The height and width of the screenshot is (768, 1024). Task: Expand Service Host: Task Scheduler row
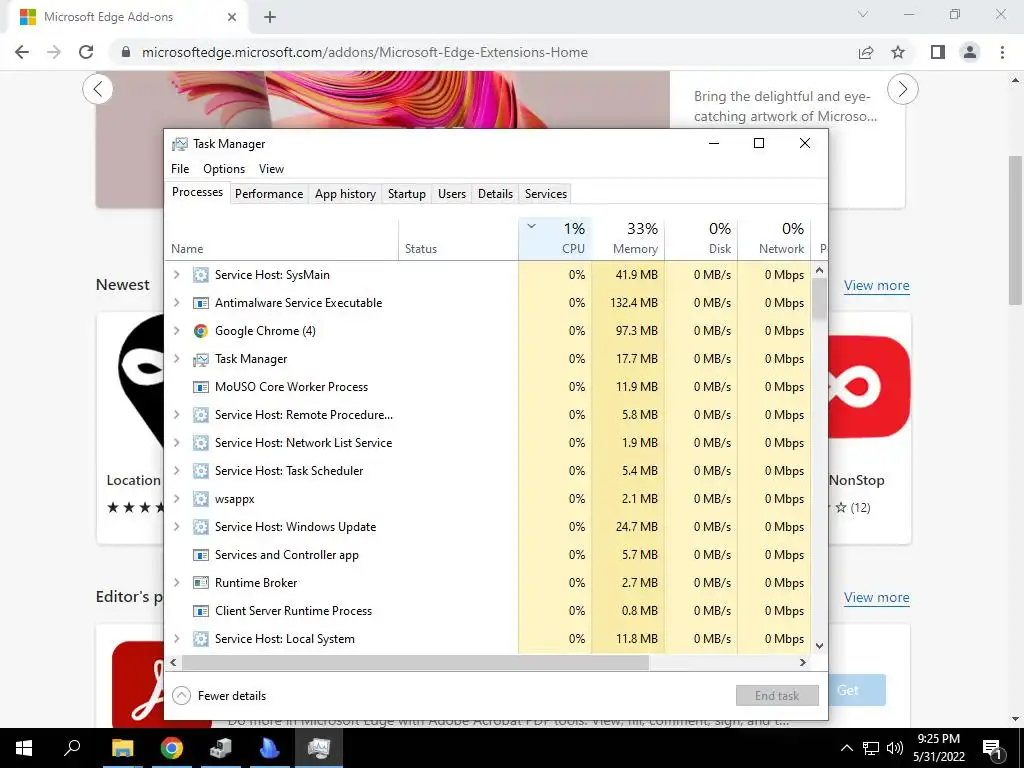pos(176,471)
